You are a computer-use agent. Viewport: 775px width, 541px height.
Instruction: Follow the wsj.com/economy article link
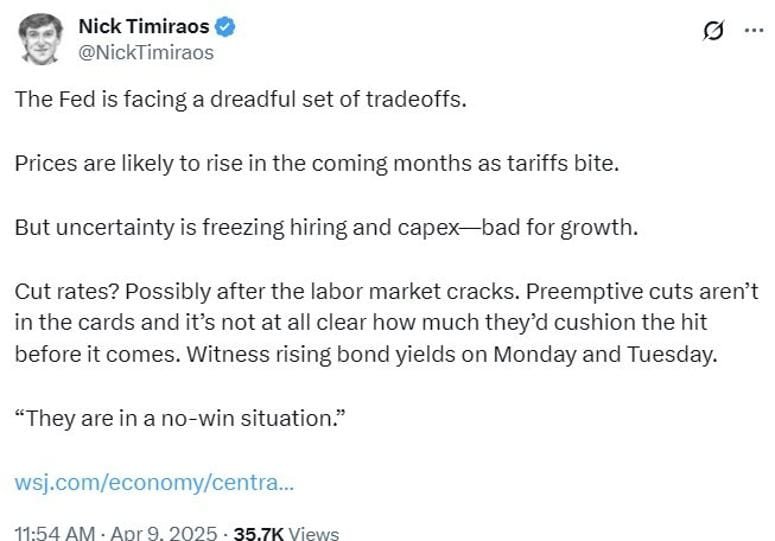coord(154,482)
